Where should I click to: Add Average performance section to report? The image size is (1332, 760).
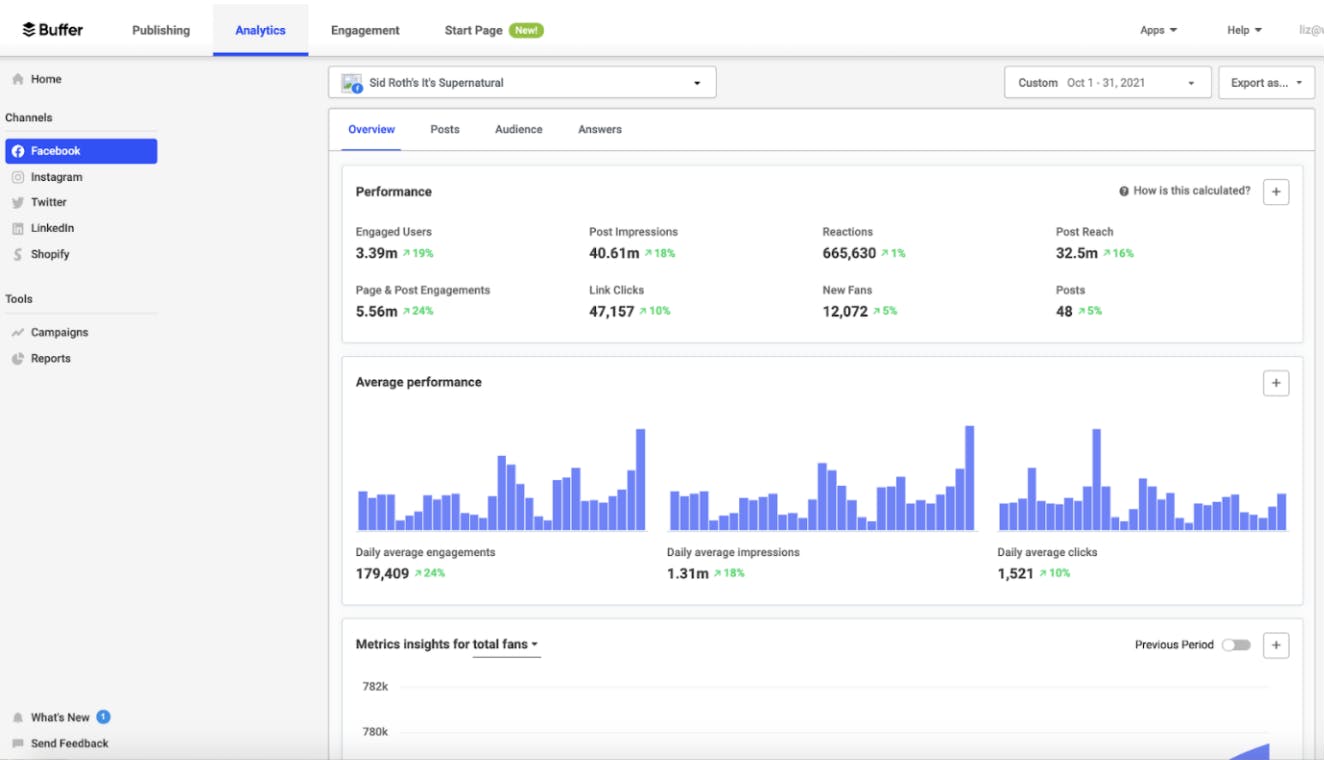click(x=1276, y=383)
